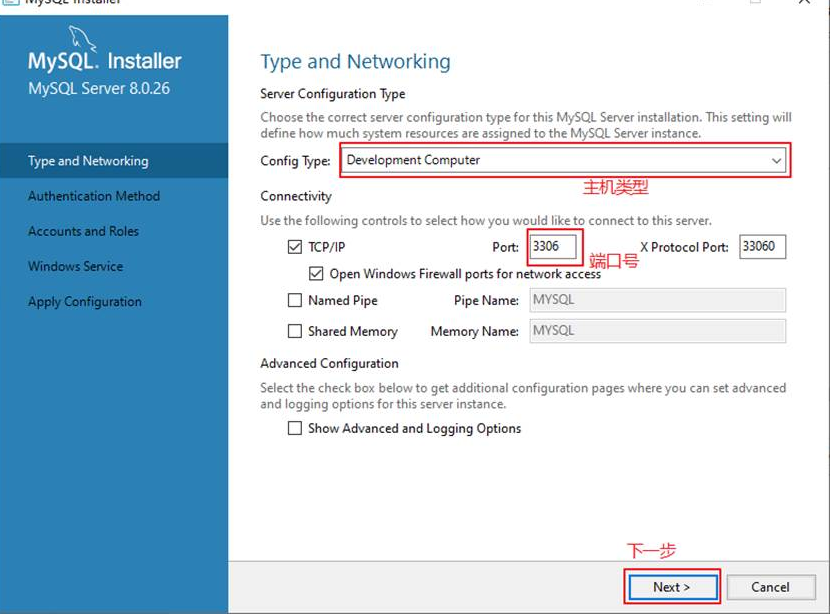Toggle Open Windows Firewall ports checkbox
Image resolution: width=833 pixels, height=615 pixels.
pos(316,274)
